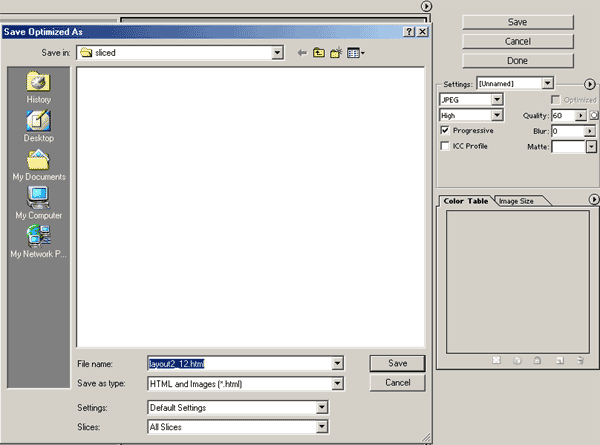Switch to the Image Size tab
The width and height of the screenshot is (600, 445).
516,201
